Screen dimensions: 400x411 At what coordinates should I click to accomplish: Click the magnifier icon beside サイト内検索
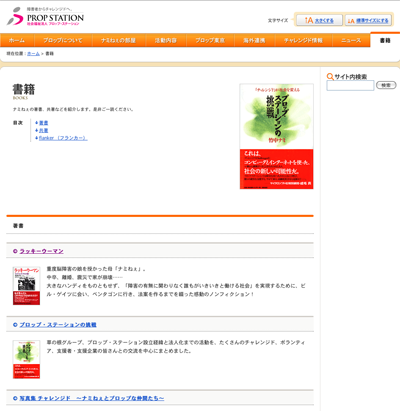[330, 77]
